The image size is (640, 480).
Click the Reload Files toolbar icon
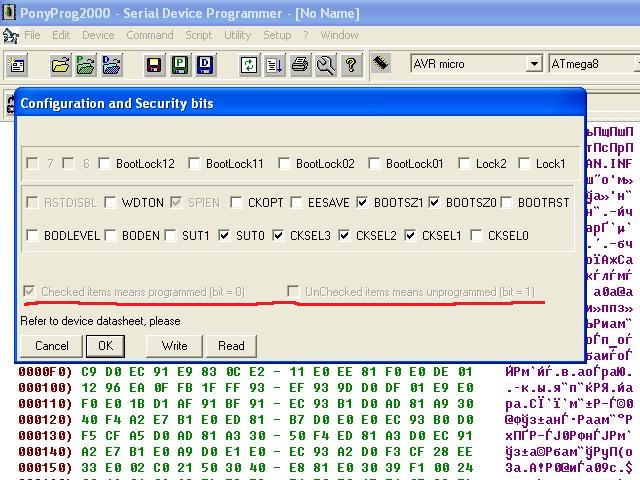[x=248, y=65]
